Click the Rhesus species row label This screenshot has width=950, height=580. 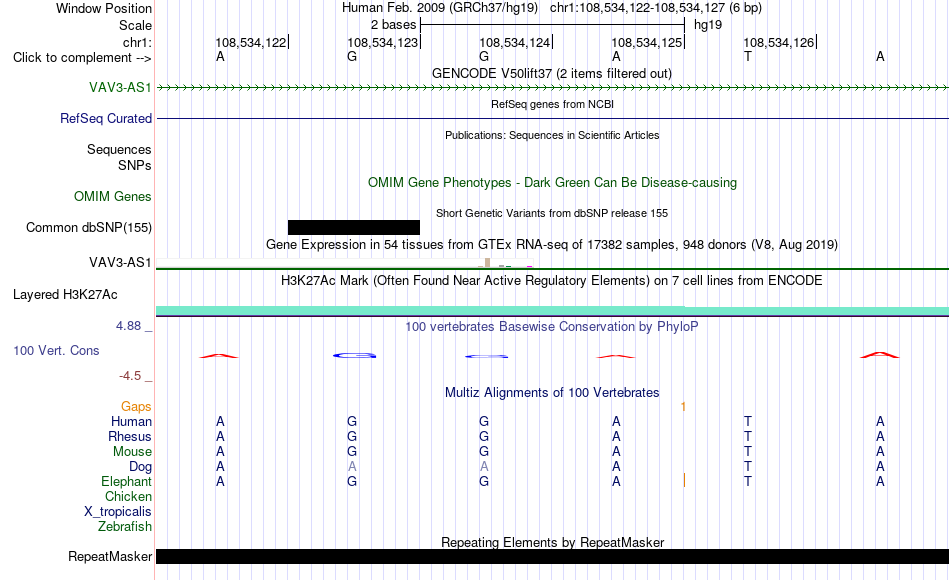pyautogui.click(x=130, y=436)
